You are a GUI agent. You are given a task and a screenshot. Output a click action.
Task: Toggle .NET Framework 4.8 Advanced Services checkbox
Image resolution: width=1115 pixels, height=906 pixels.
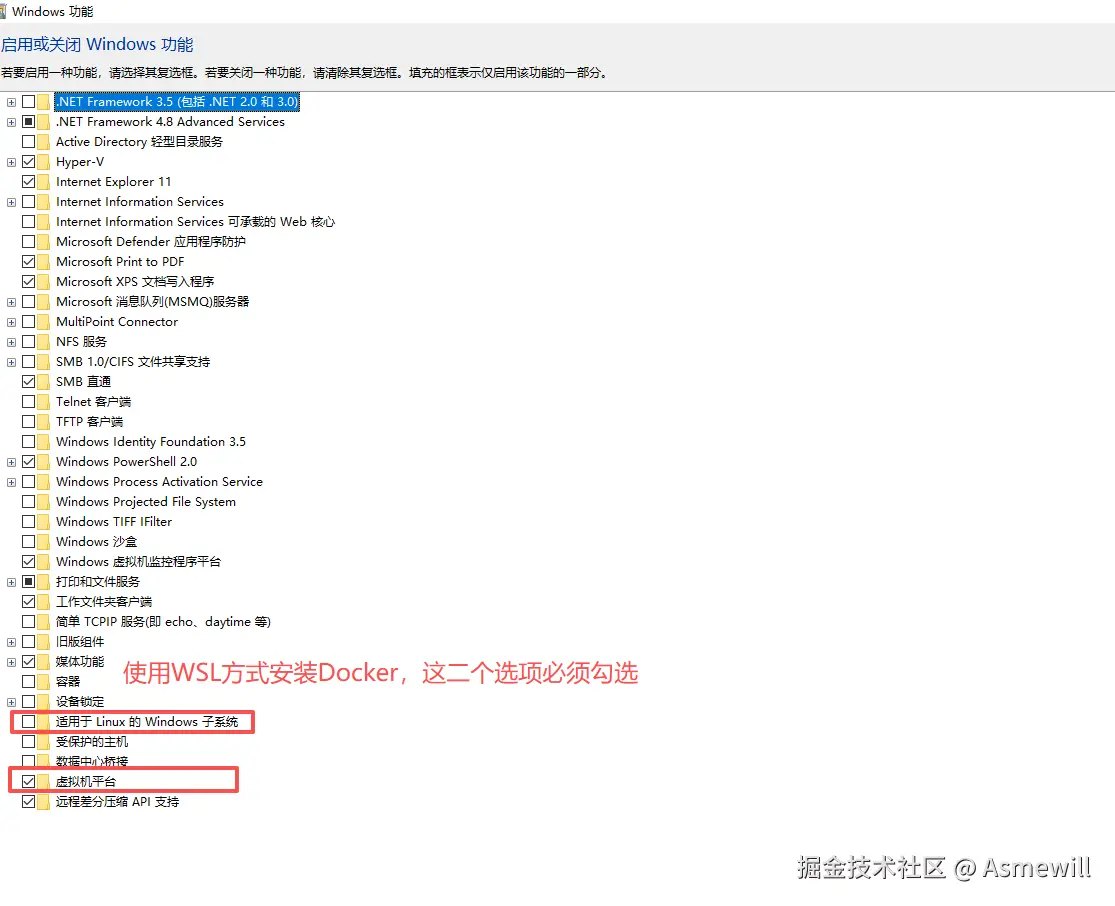pos(28,122)
